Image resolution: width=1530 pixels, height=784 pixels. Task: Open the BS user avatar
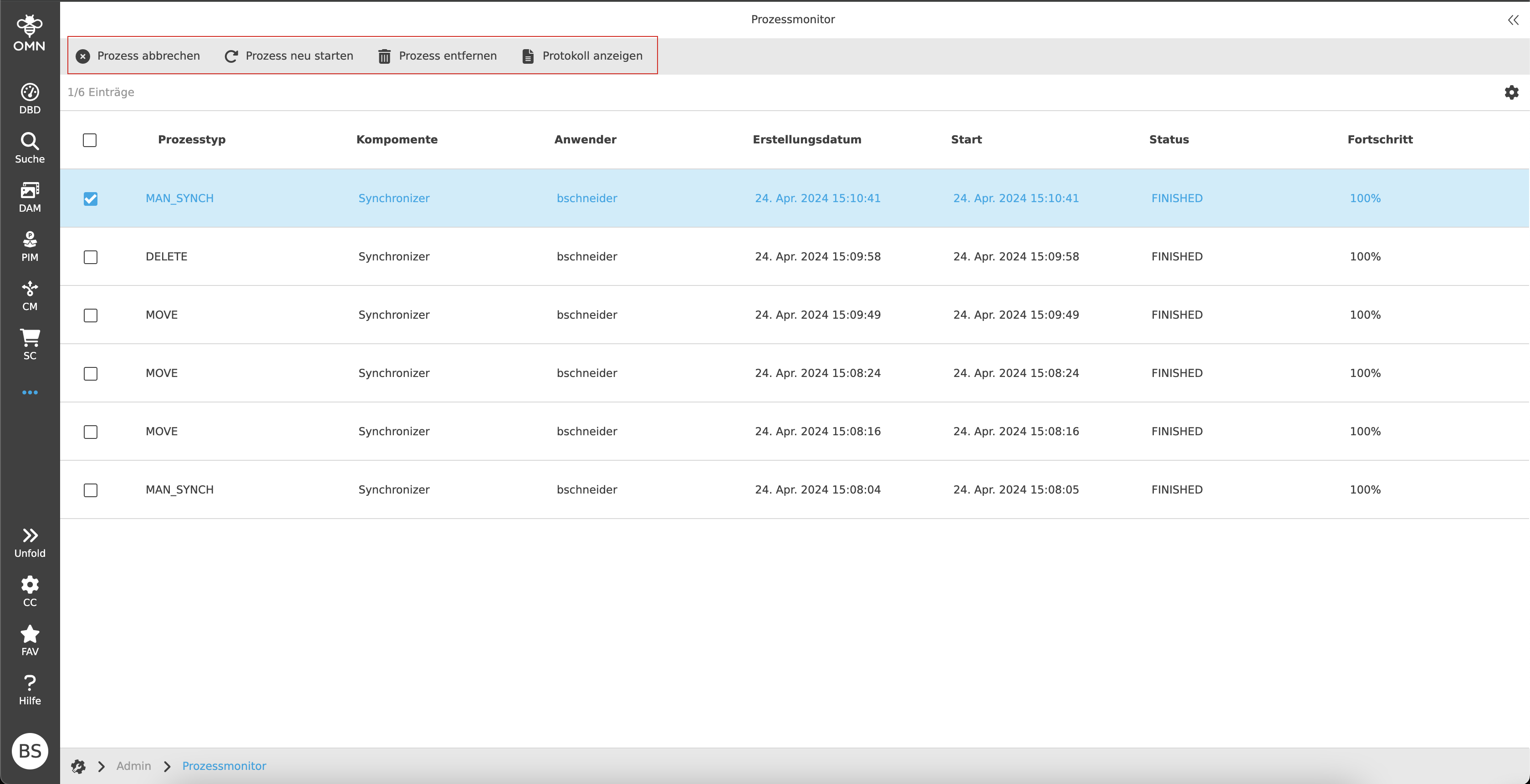click(x=30, y=751)
